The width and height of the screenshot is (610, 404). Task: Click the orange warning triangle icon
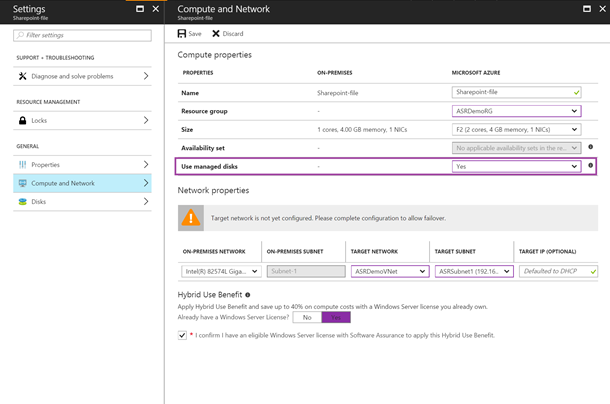pyautogui.click(x=191, y=218)
